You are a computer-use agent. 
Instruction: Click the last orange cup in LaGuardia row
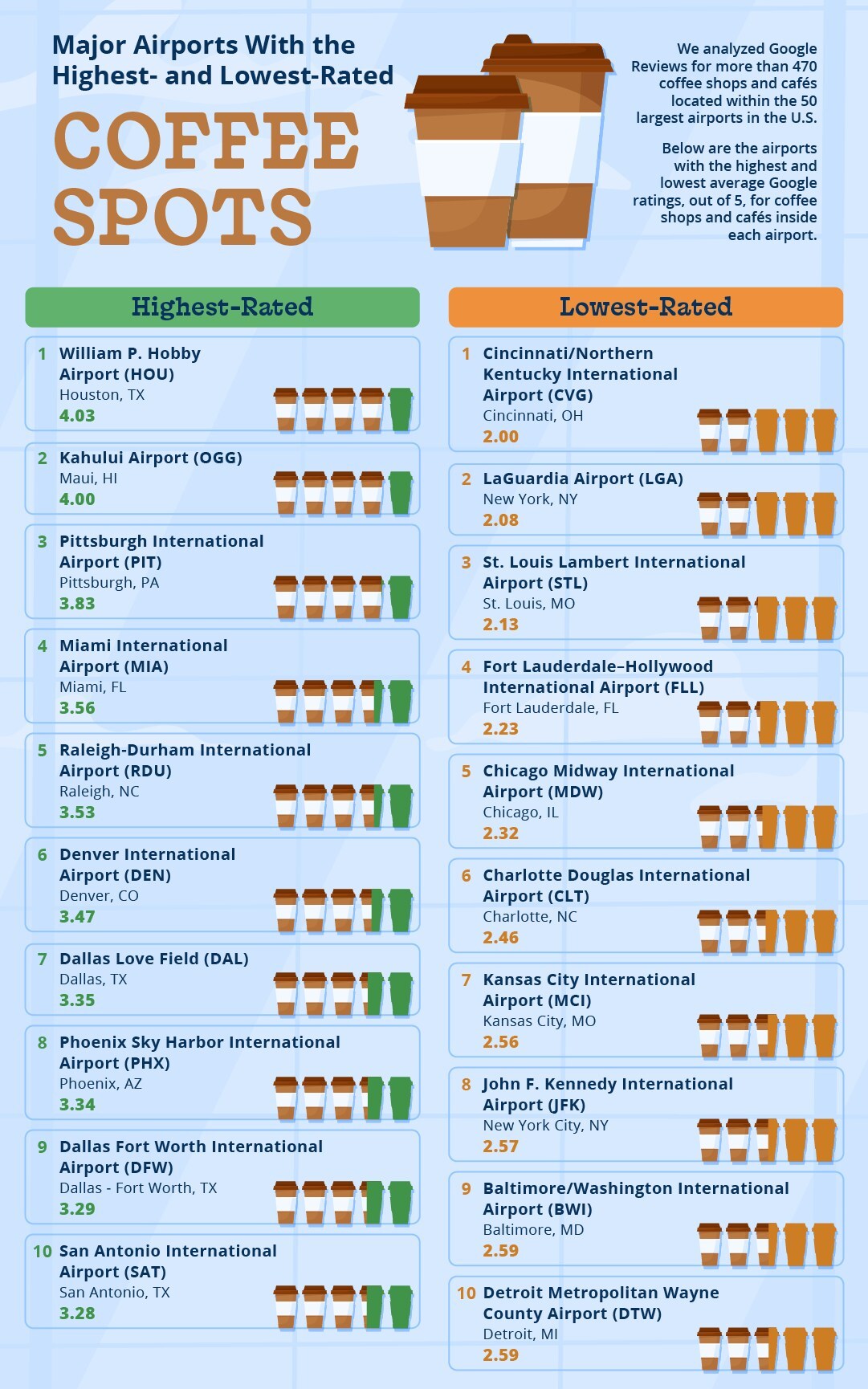[x=824, y=514]
